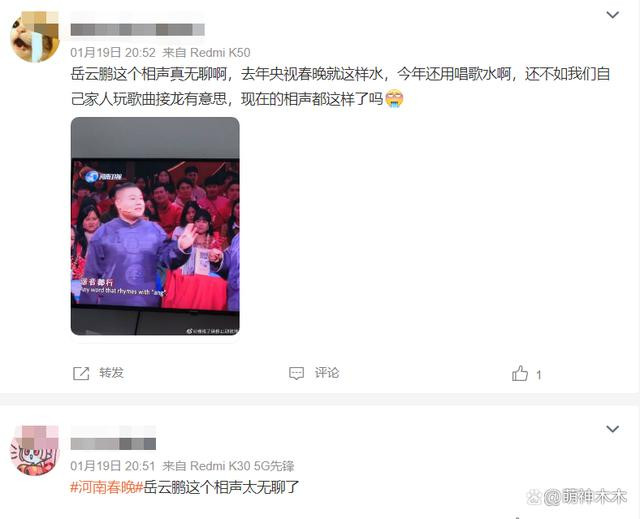Click the 来自 Redmi K50 source link

[x=207, y=53]
